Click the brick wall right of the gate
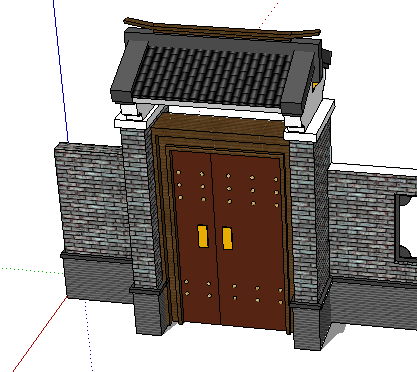 click(x=362, y=227)
